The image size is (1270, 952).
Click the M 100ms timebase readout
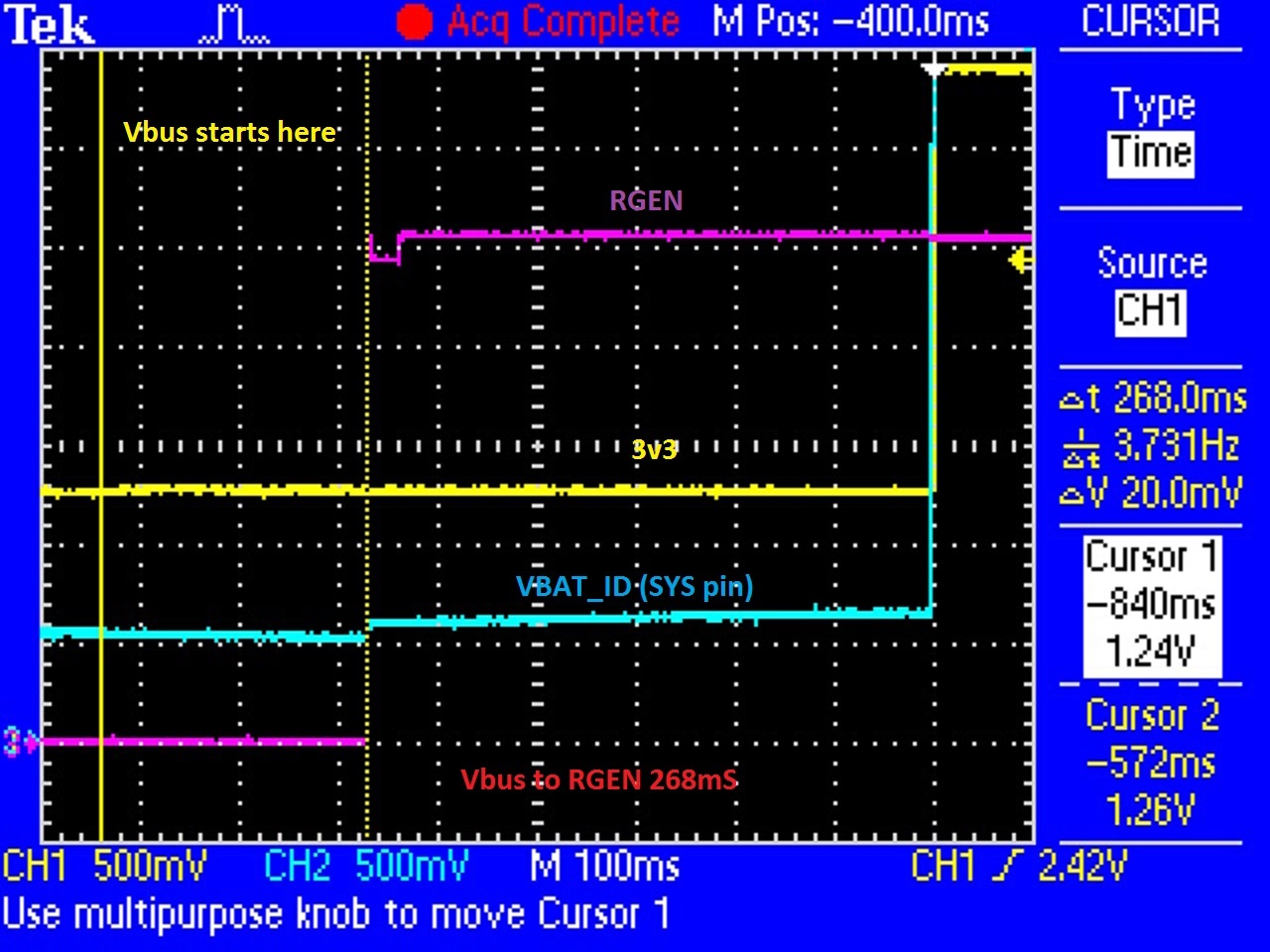[x=605, y=868]
